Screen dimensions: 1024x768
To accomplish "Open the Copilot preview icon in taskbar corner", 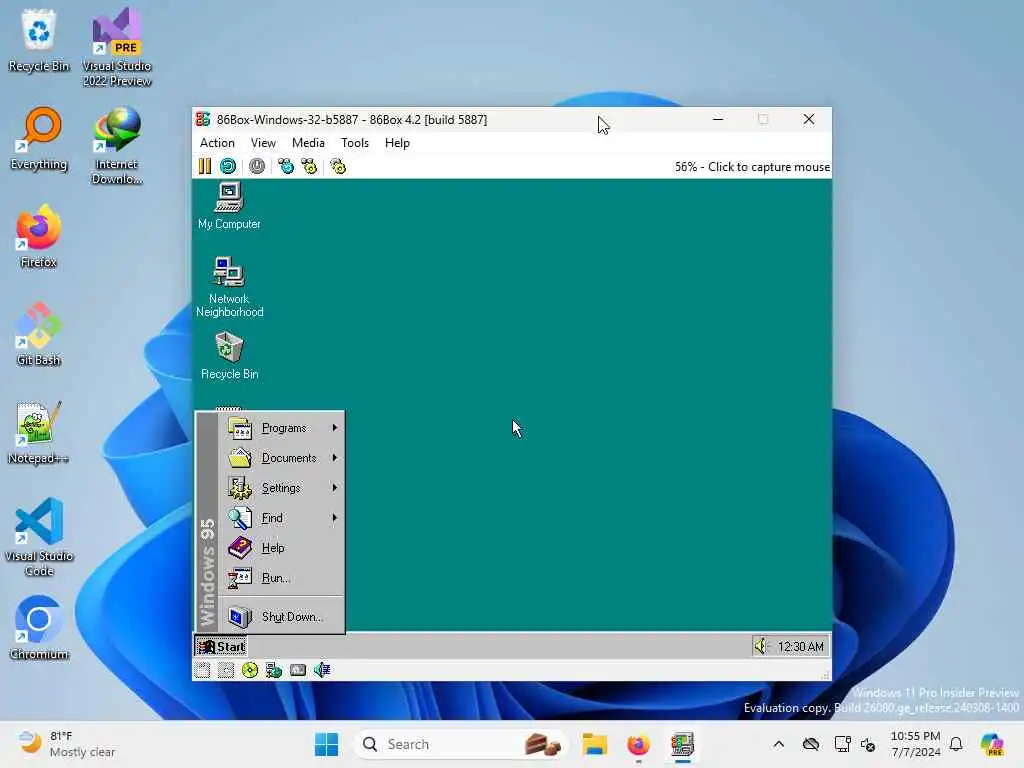I will coord(992,744).
